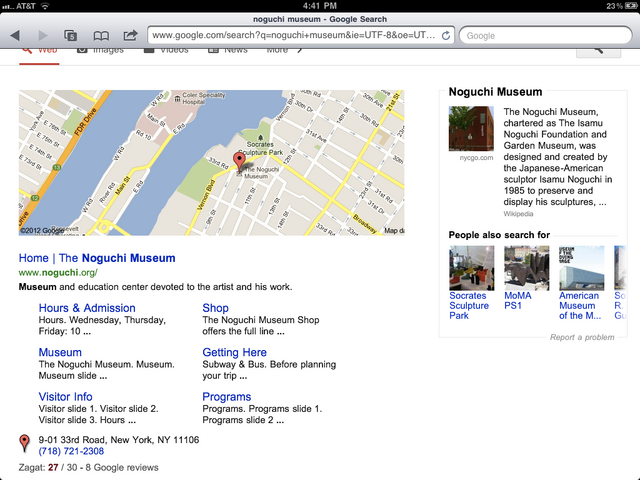Image resolution: width=640 pixels, height=480 pixels.
Task: Click the www.noguchi.org green URL
Action: click(58, 272)
